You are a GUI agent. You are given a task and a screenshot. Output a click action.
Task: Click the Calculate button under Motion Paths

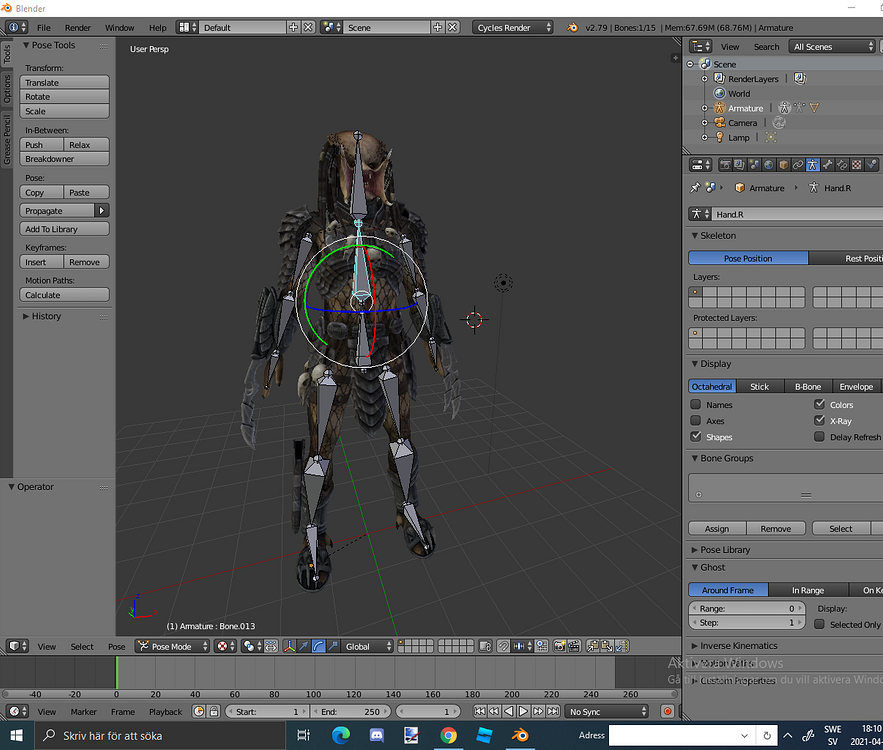(66, 294)
